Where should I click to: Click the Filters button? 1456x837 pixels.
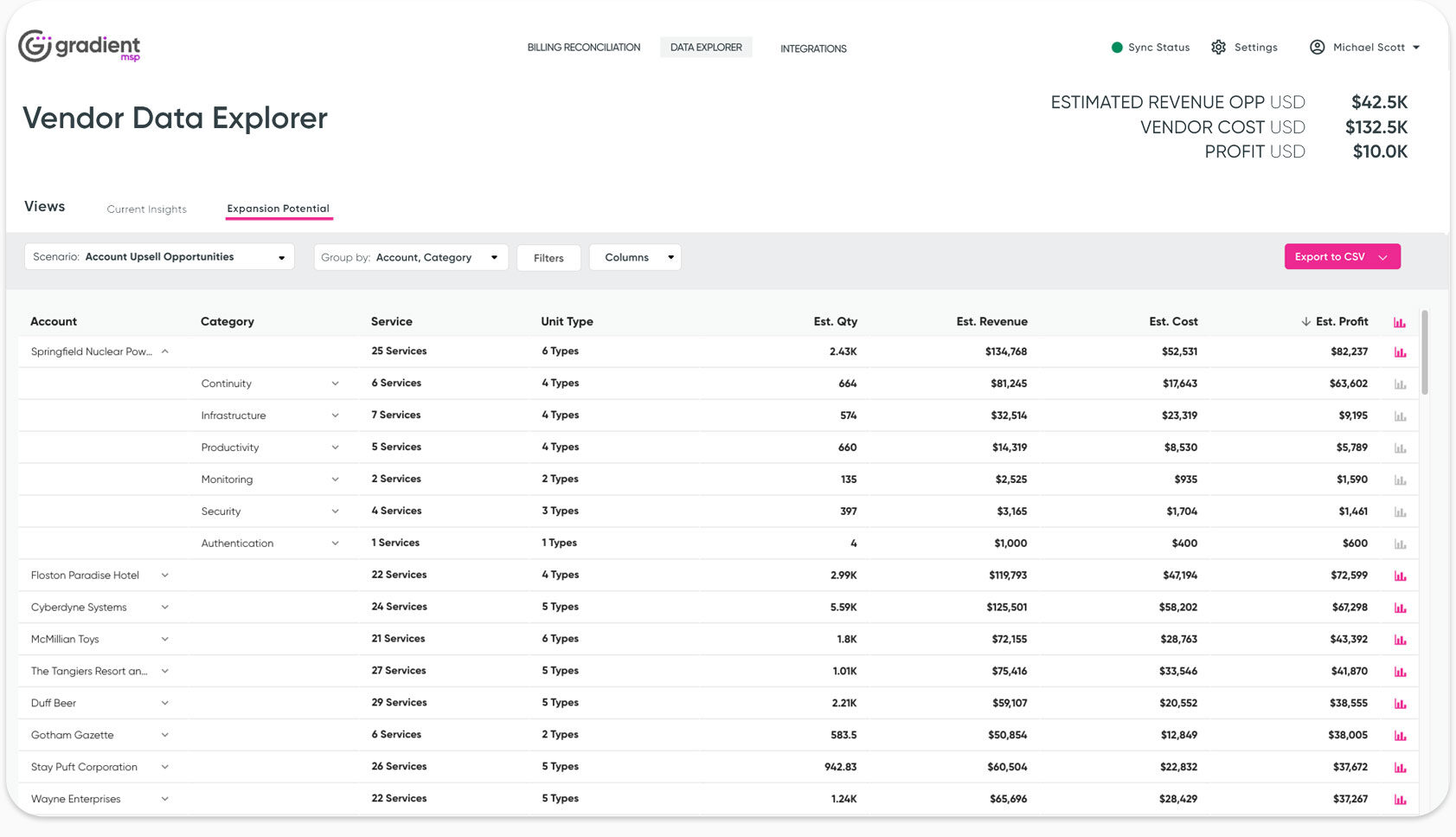pos(548,258)
